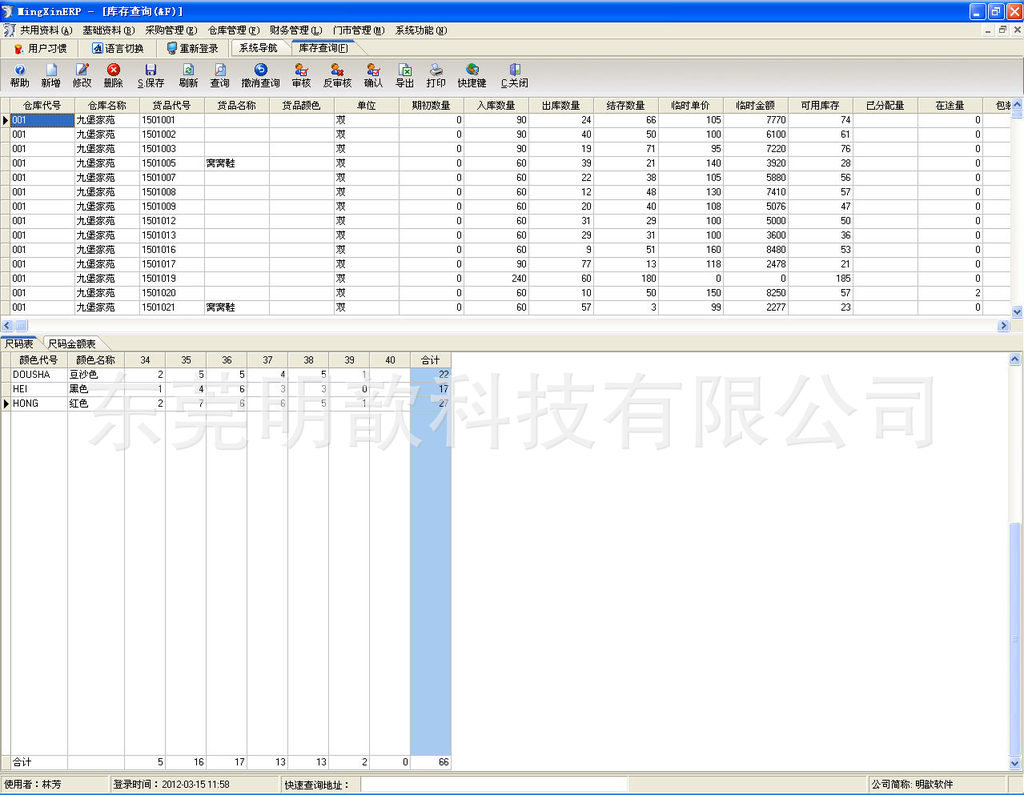Click the 临时金额 value 8480

[756, 250]
